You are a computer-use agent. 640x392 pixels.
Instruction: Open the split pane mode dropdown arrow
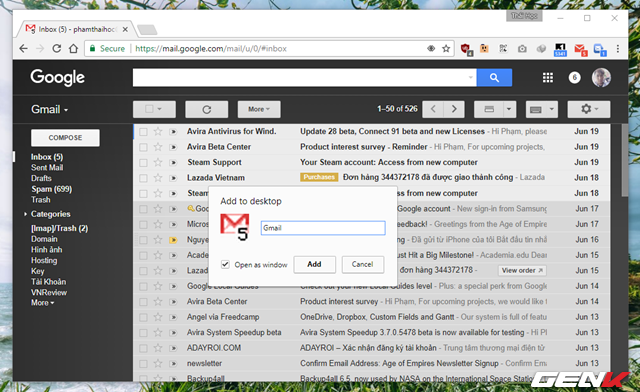[x=509, y=109]
